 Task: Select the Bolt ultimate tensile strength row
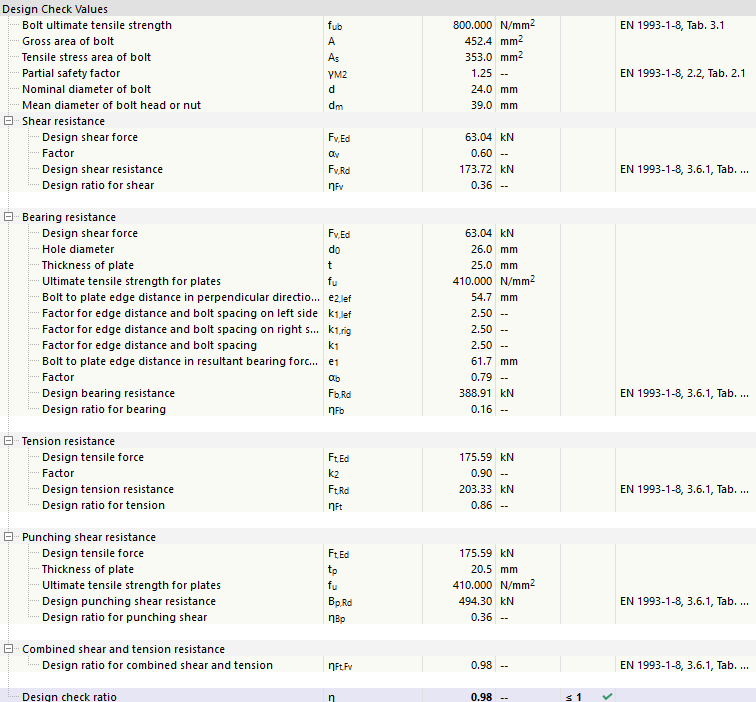click(96, 25)
